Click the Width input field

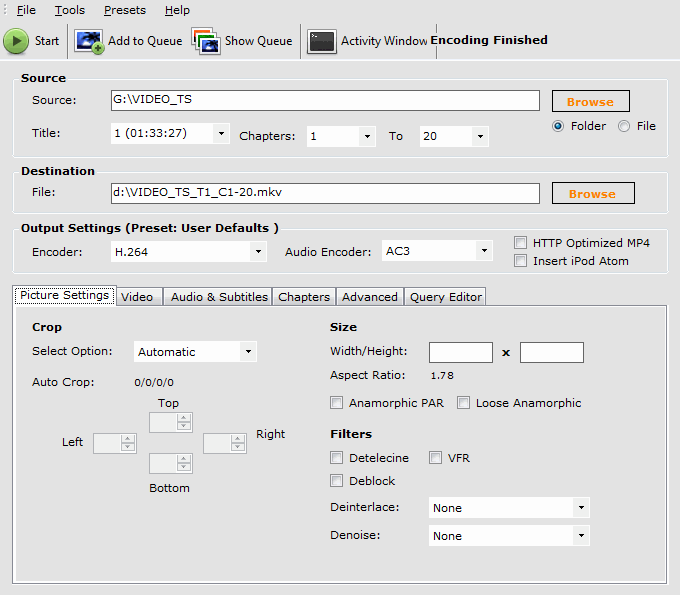(461, 352)
